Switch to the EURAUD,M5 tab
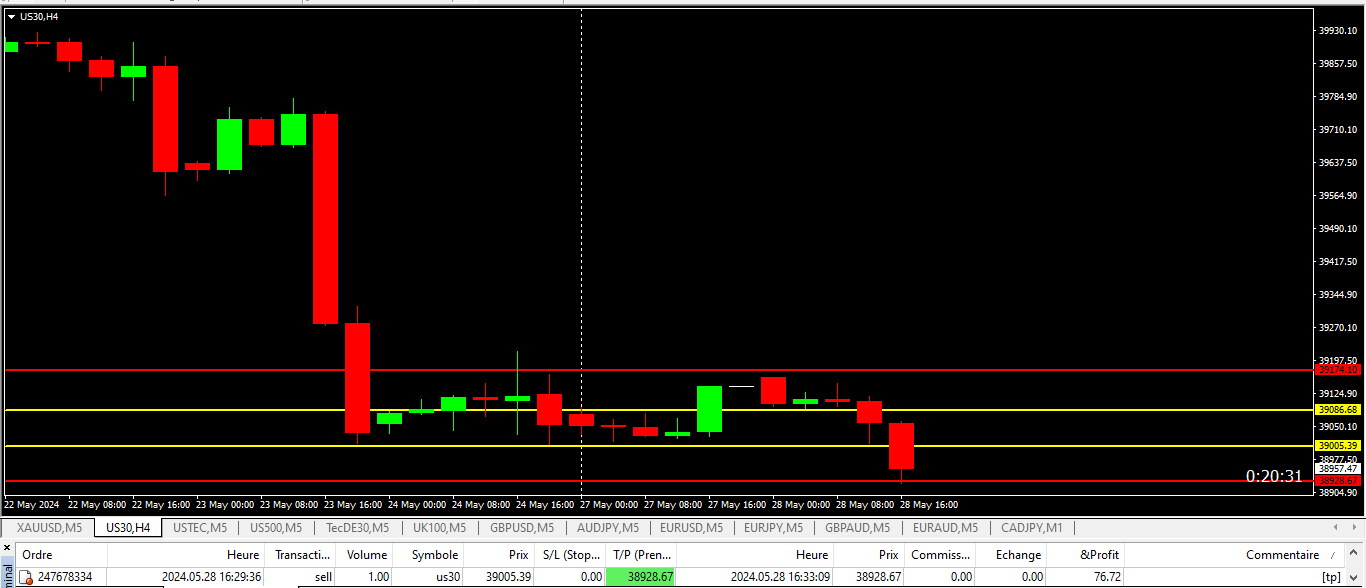Viewport: 1366px width, 588px height. (945, 527)
